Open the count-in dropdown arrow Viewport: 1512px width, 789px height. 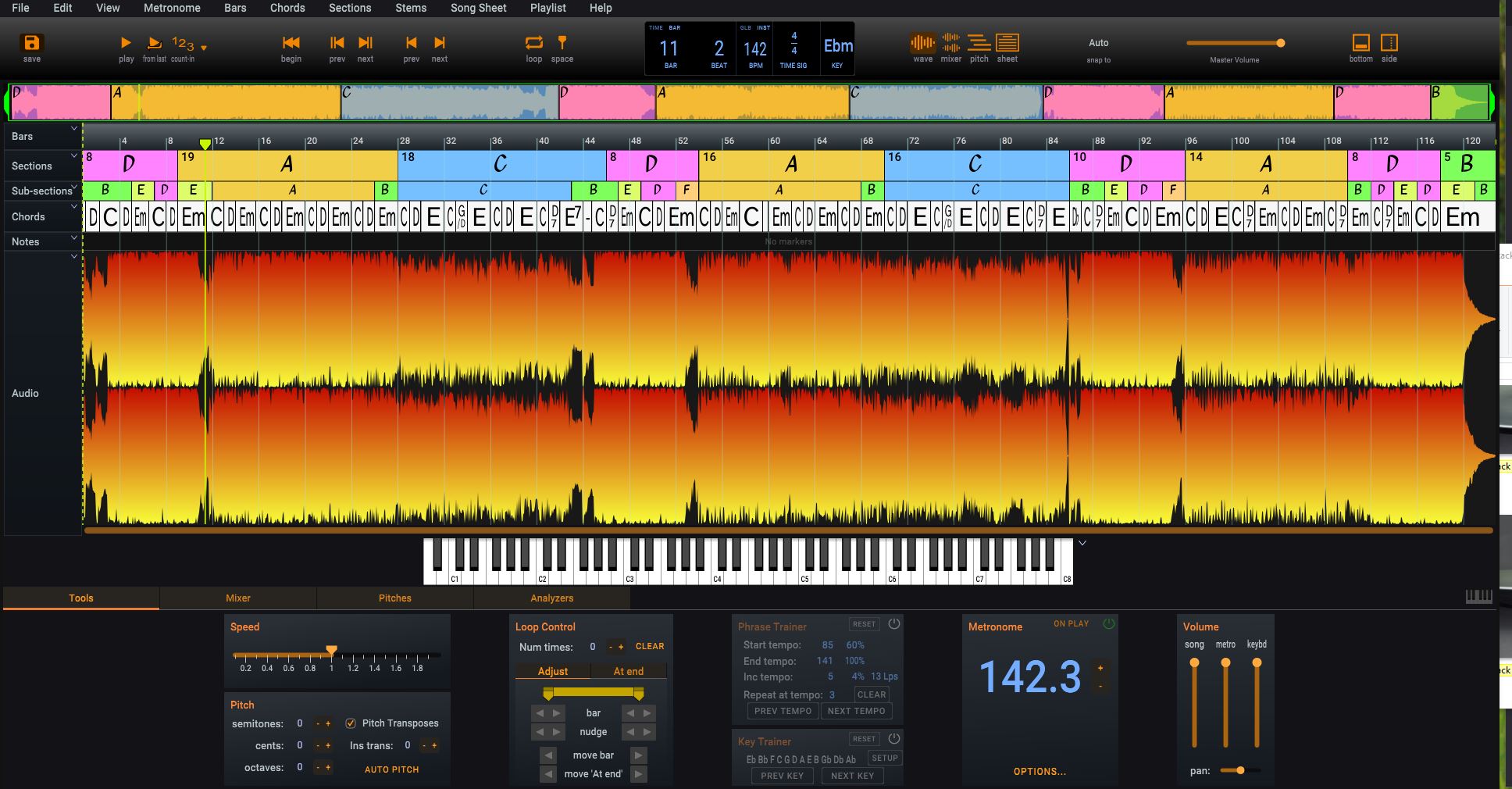(204, 48)
